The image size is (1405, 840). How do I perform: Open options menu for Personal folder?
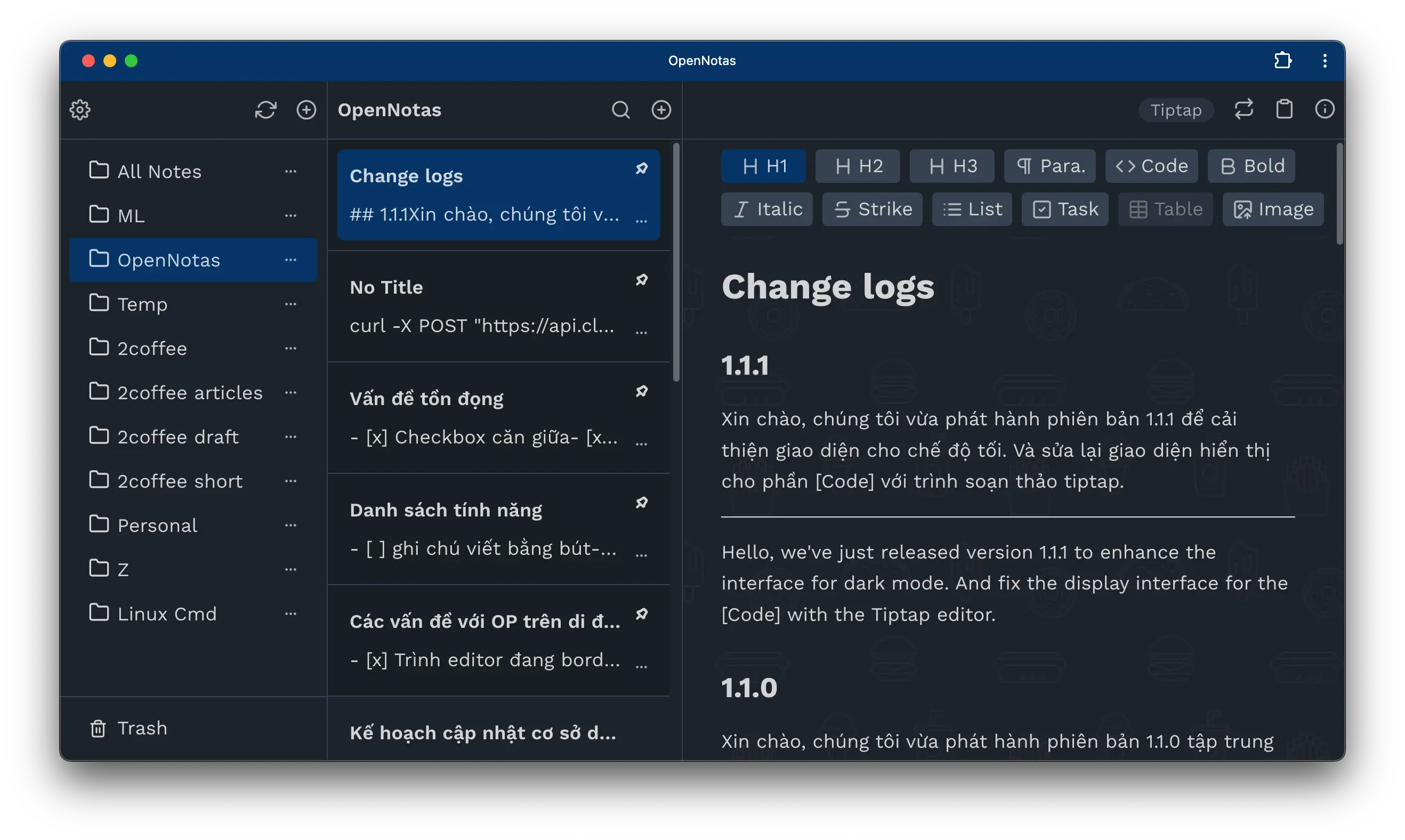click(x=291, y=526)
